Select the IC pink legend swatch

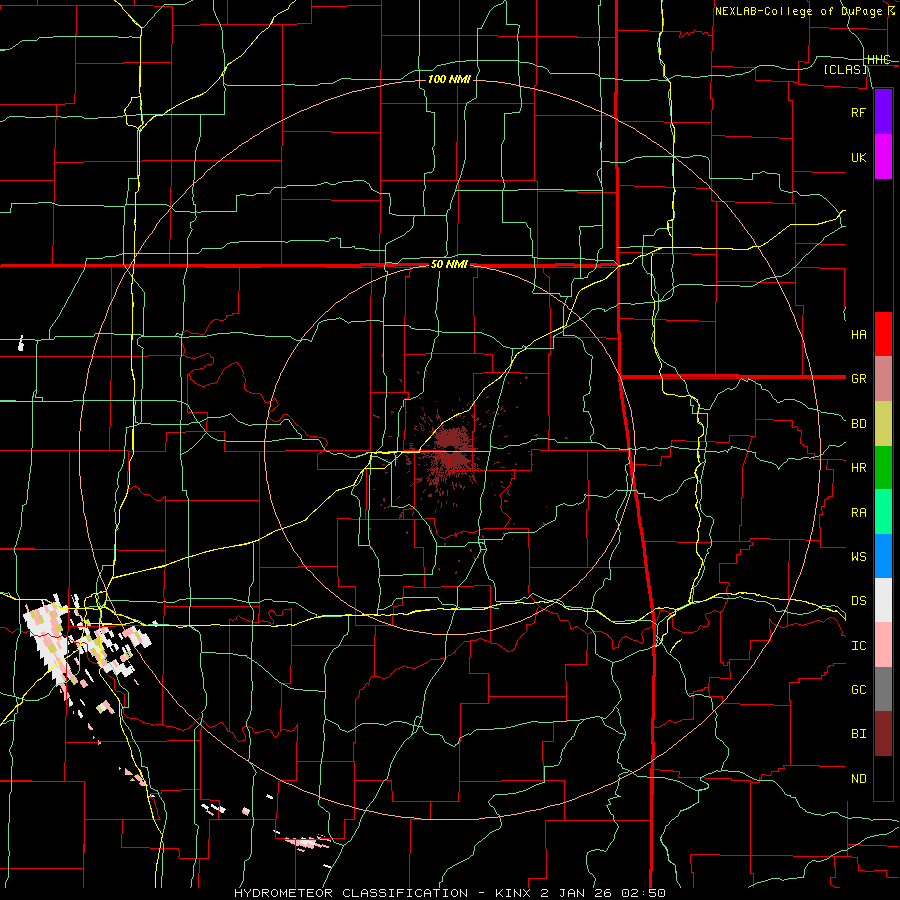(883, 645)
